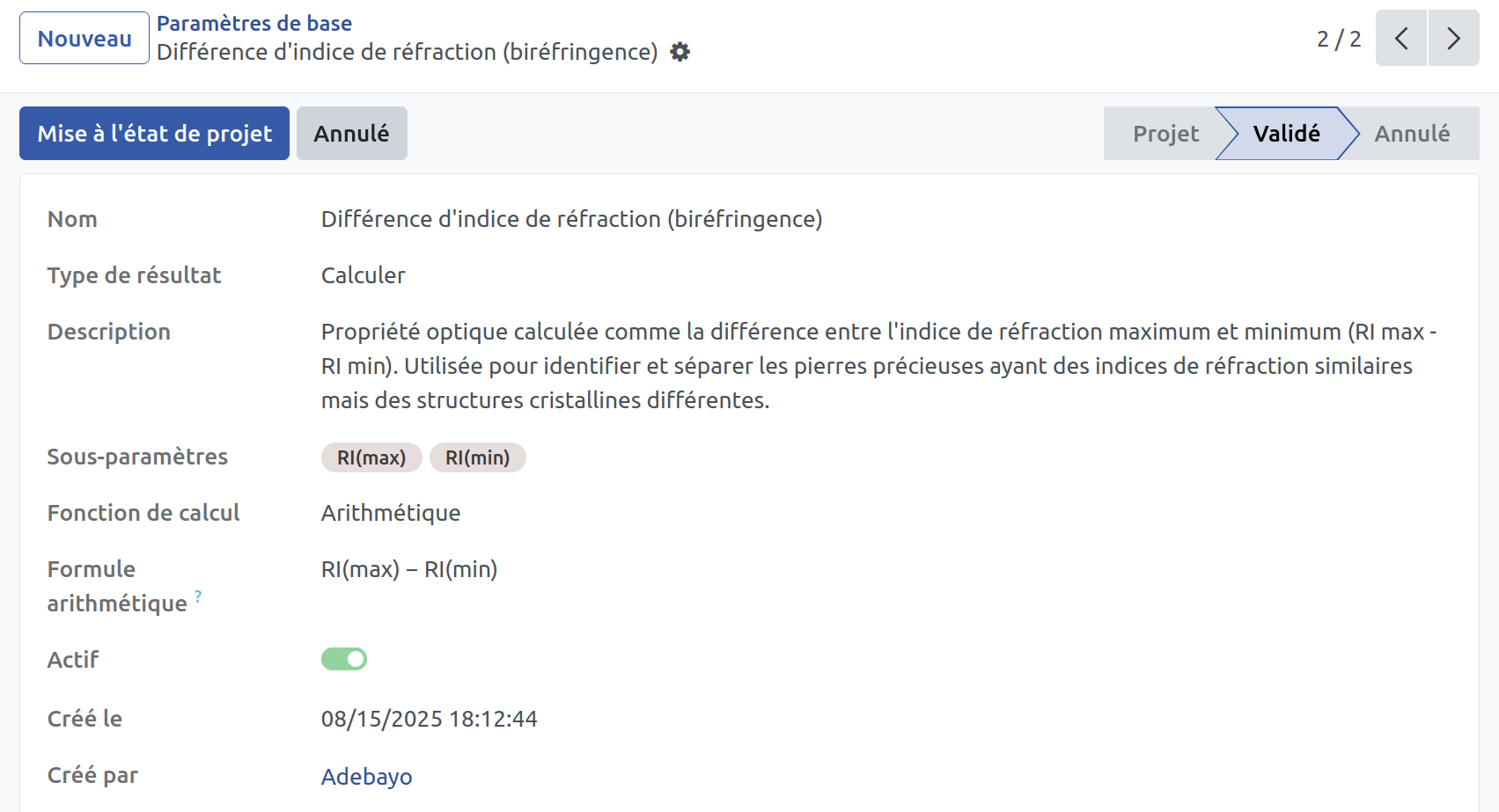Click the Nom field value

[x=571, y=219]
